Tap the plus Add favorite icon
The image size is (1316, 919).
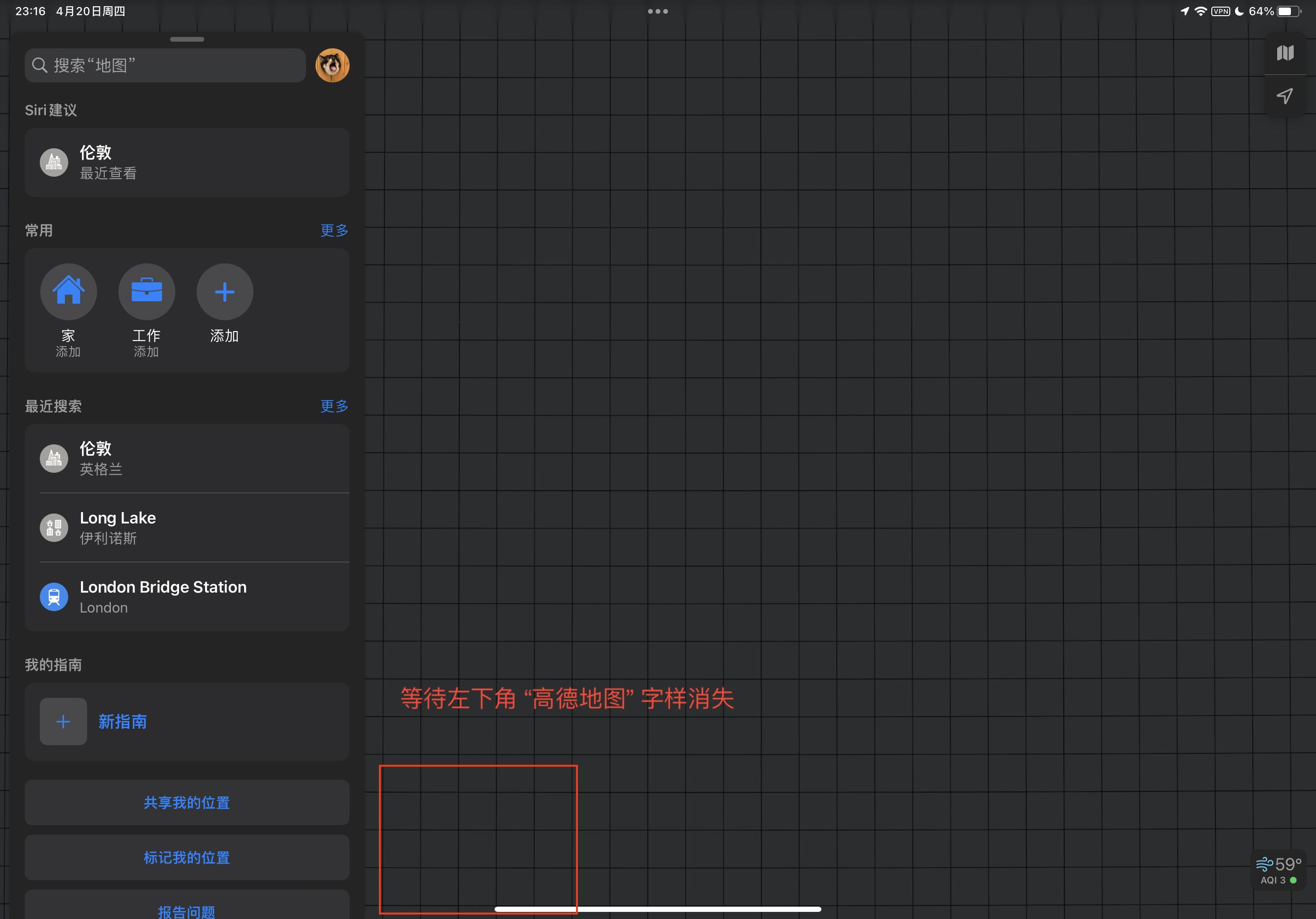(x=224, y=291)
